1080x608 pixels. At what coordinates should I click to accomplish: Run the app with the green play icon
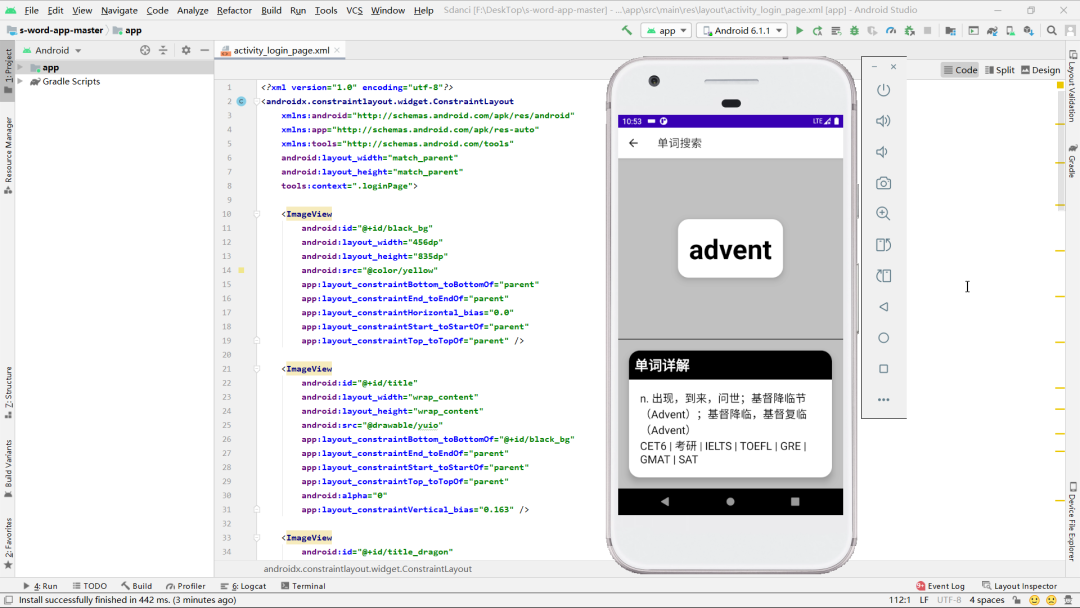pyautogui.click(x=799, y=30)
